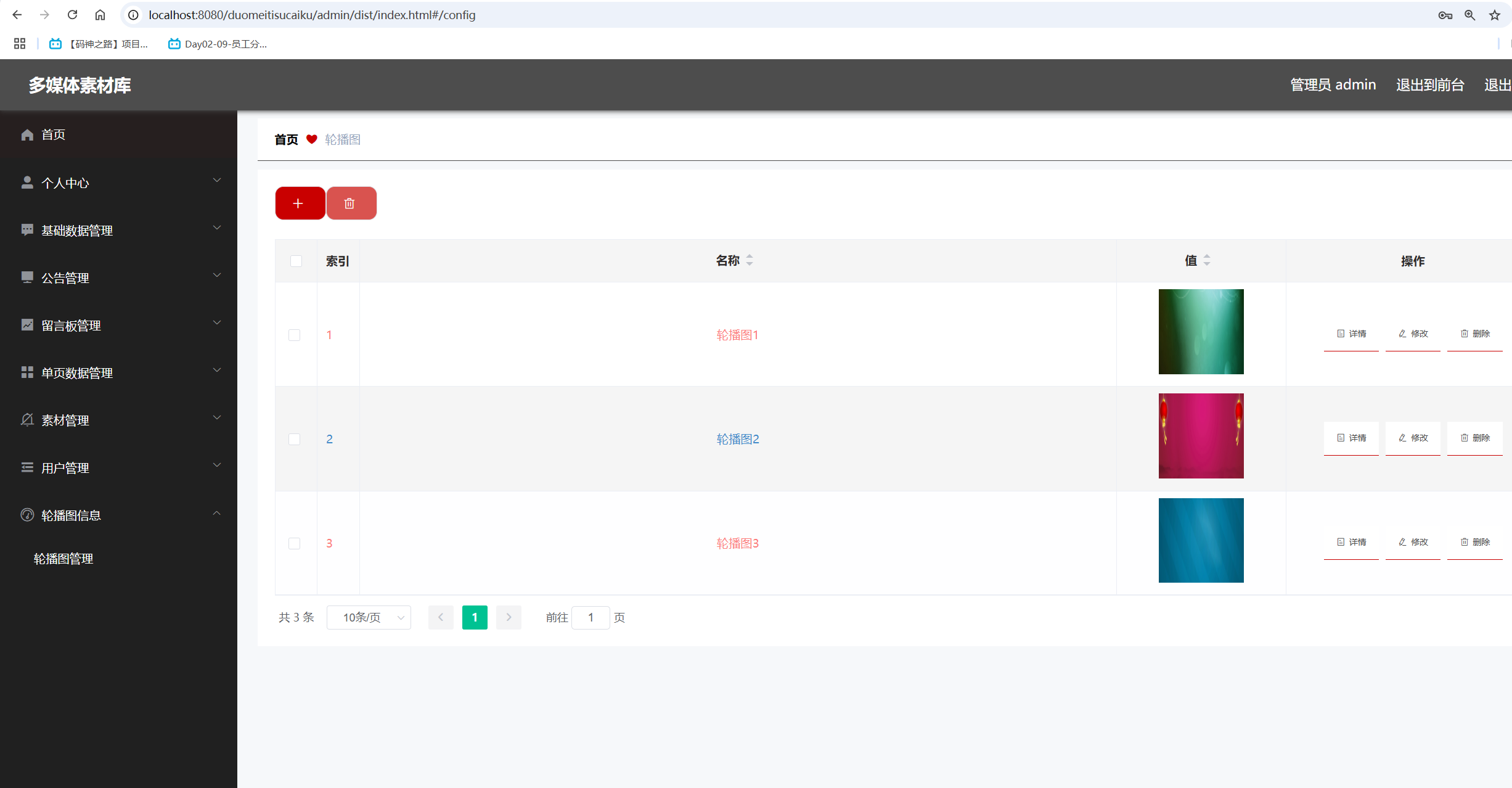
Task: Click the home icon beside 首页 in sidebar
Action: [27, 134]
